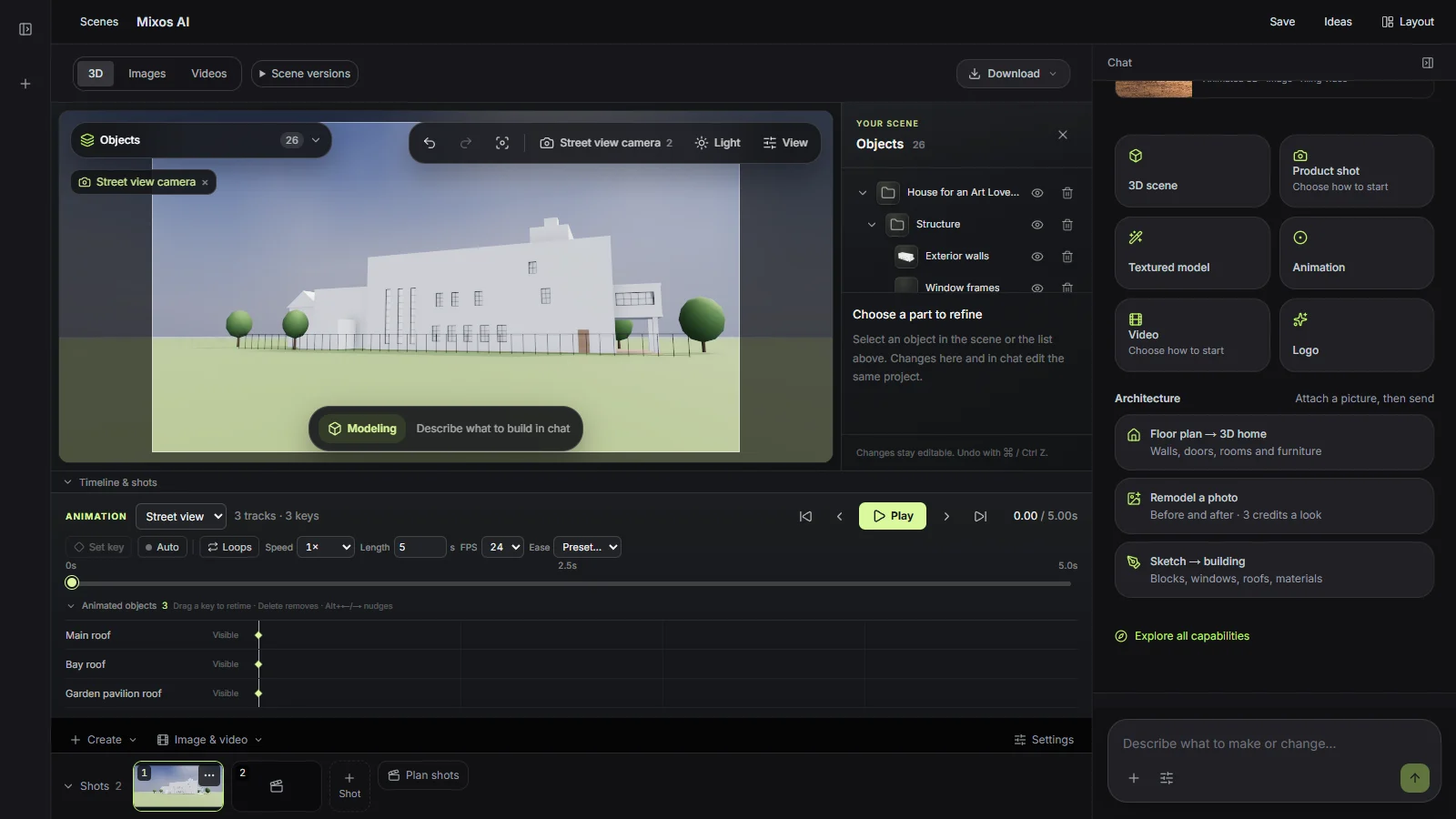Open Explore all capabilities link

pyautogui.click(x=1182, y=636)
